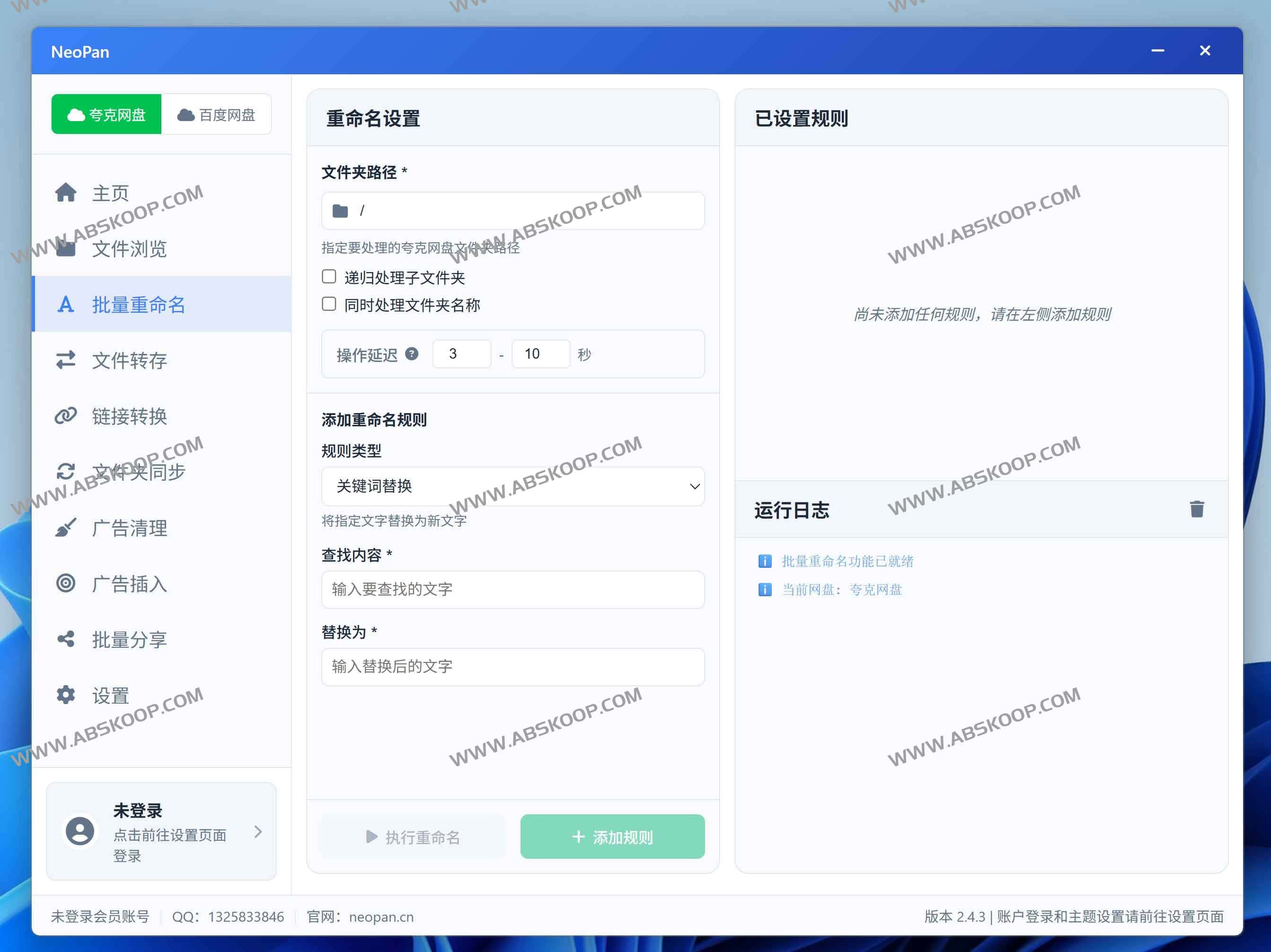This screenshot has height=952, width=1271.
Task: Select the 文件浏览 file browser section
Action: (129, 249)
